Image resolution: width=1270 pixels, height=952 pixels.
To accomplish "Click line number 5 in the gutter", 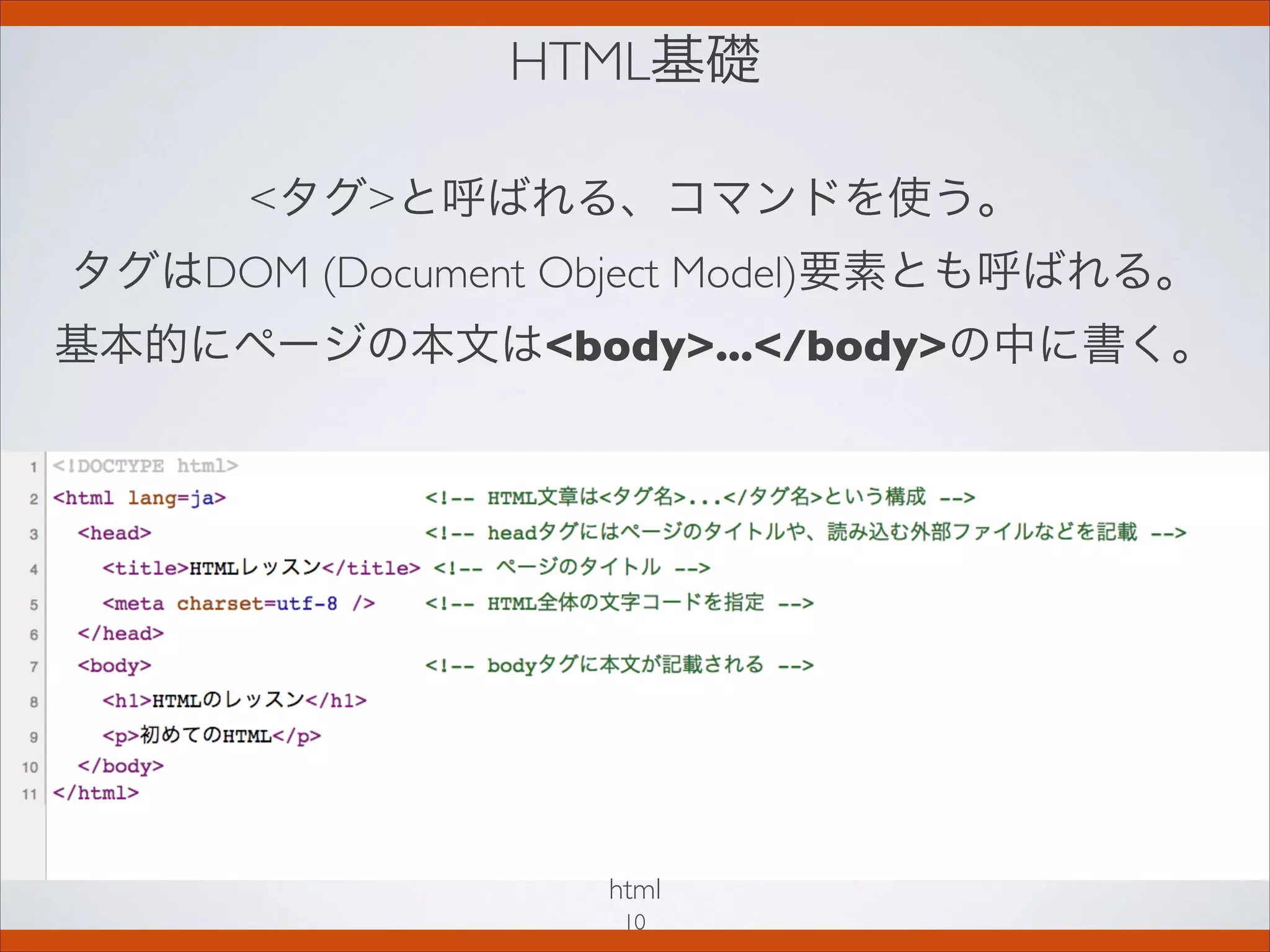I will click(33, 605).
